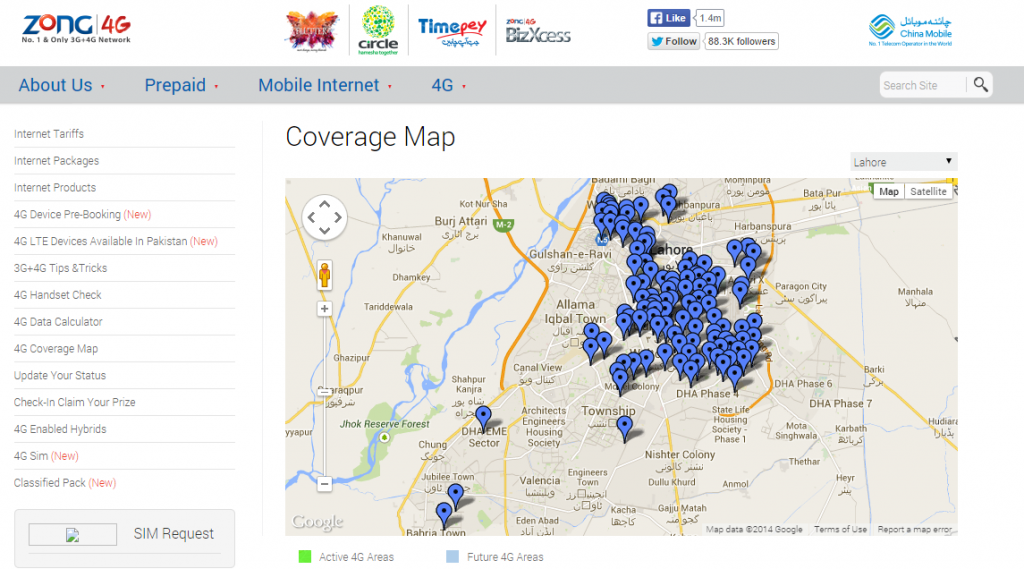
Task: Click the Street View pegman icon
Action: (x=325, y=274)
